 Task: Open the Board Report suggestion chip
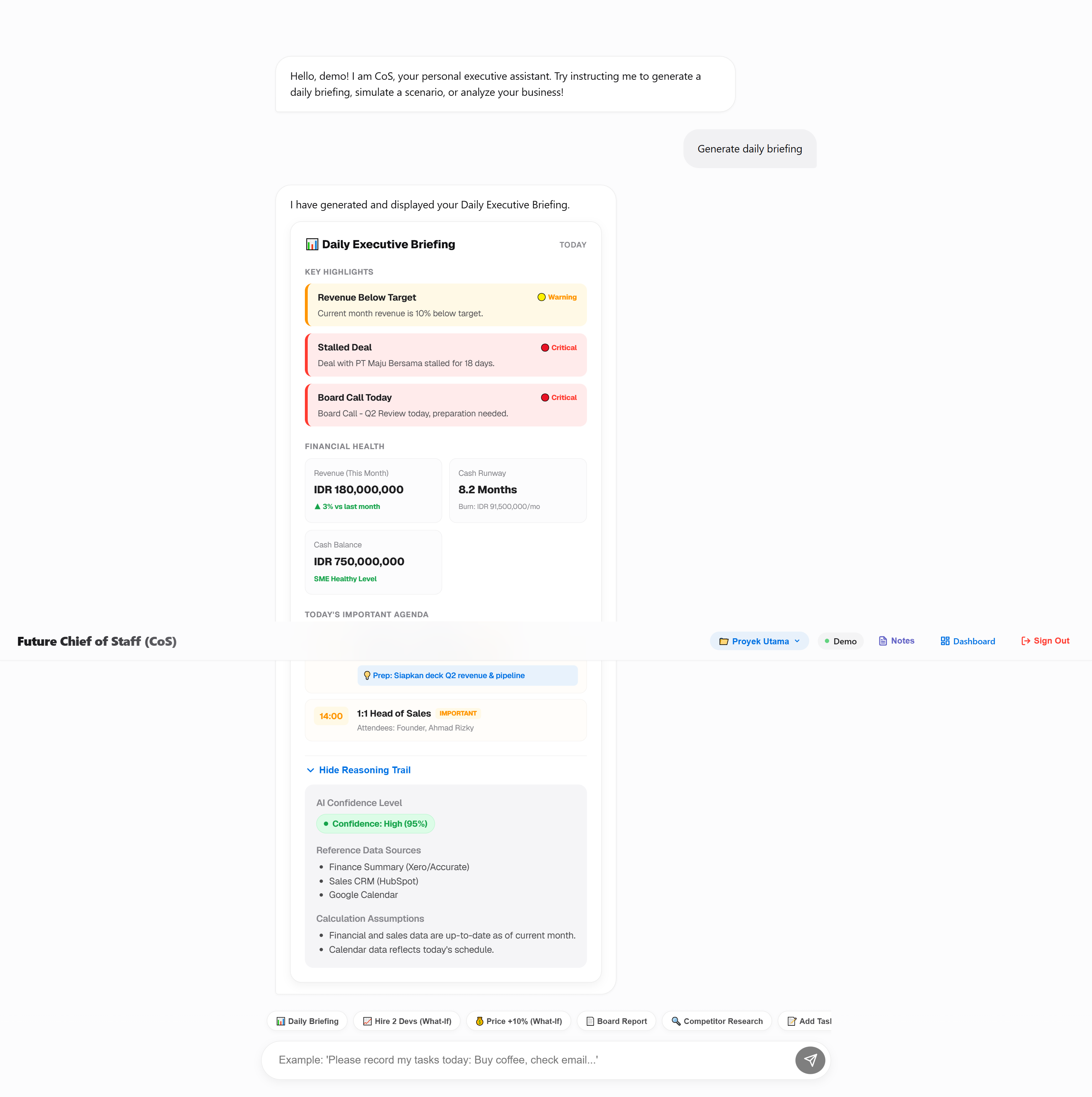616,1021
